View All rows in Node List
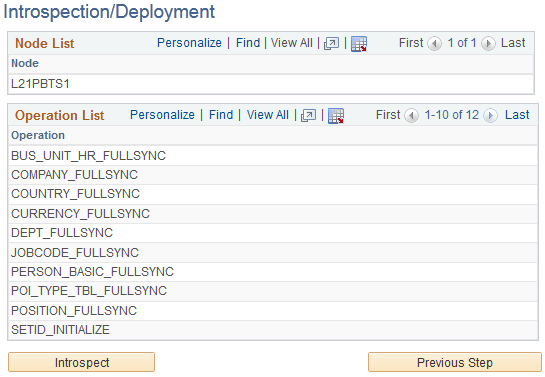This screenshot has height=377, width=545. (x=291, y=43)
